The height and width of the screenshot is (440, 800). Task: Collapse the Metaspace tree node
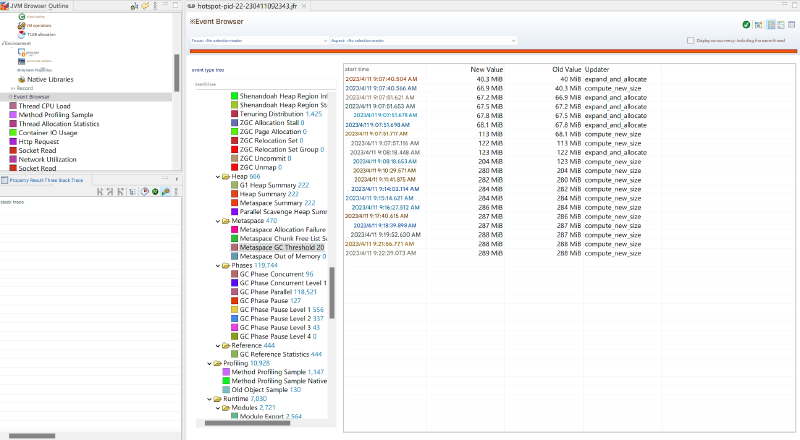pos(217,220)
